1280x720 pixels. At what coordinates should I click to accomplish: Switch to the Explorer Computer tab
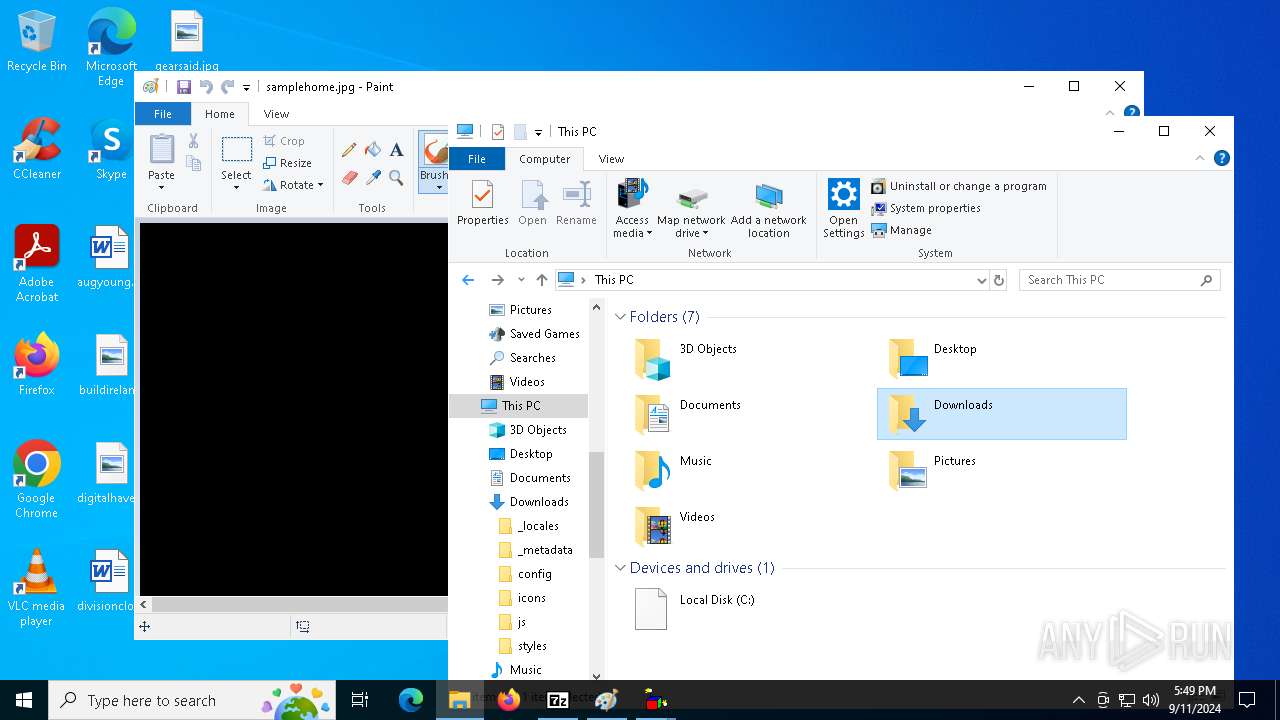coord(544,159)
